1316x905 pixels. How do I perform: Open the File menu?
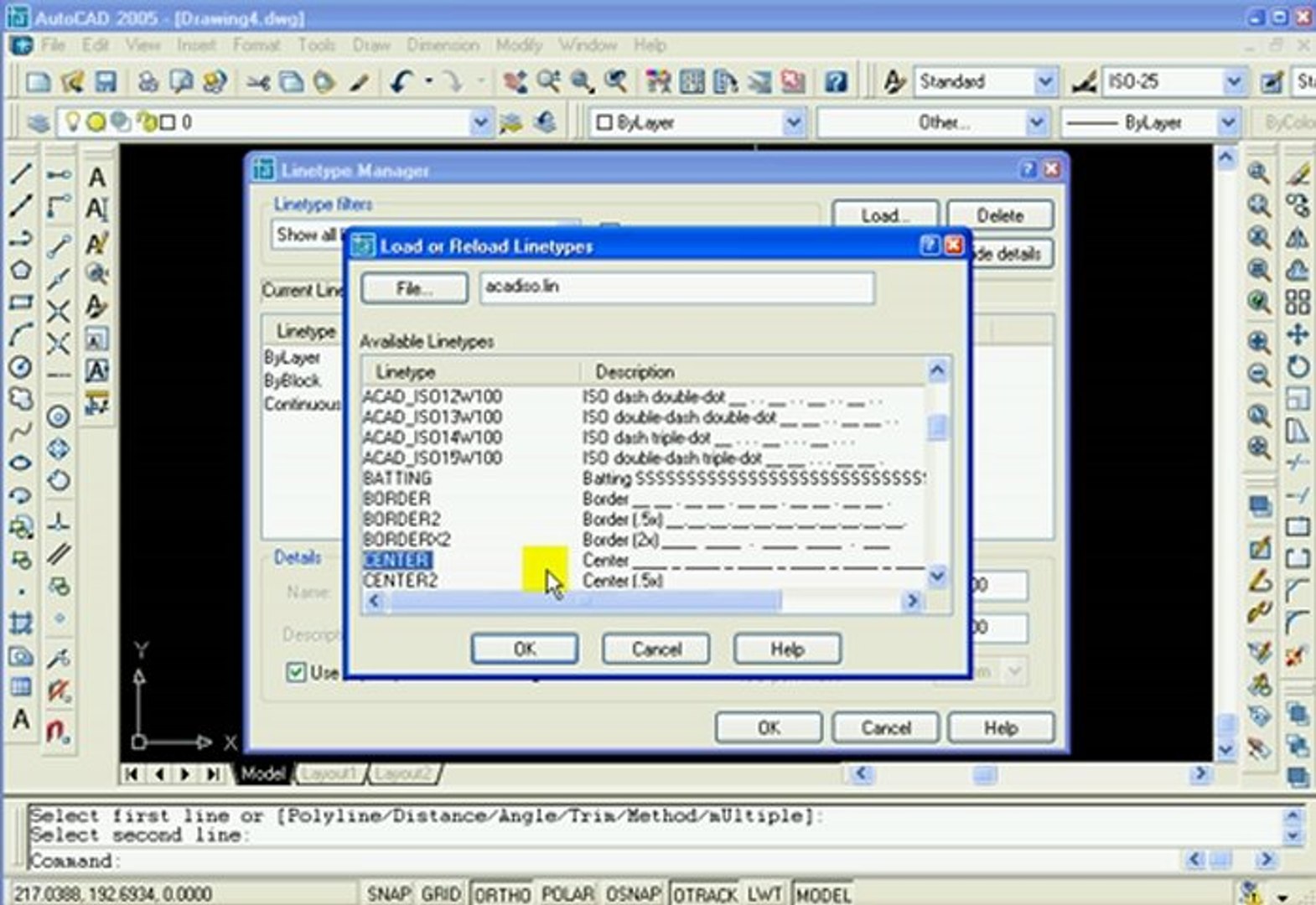point(53,44)
